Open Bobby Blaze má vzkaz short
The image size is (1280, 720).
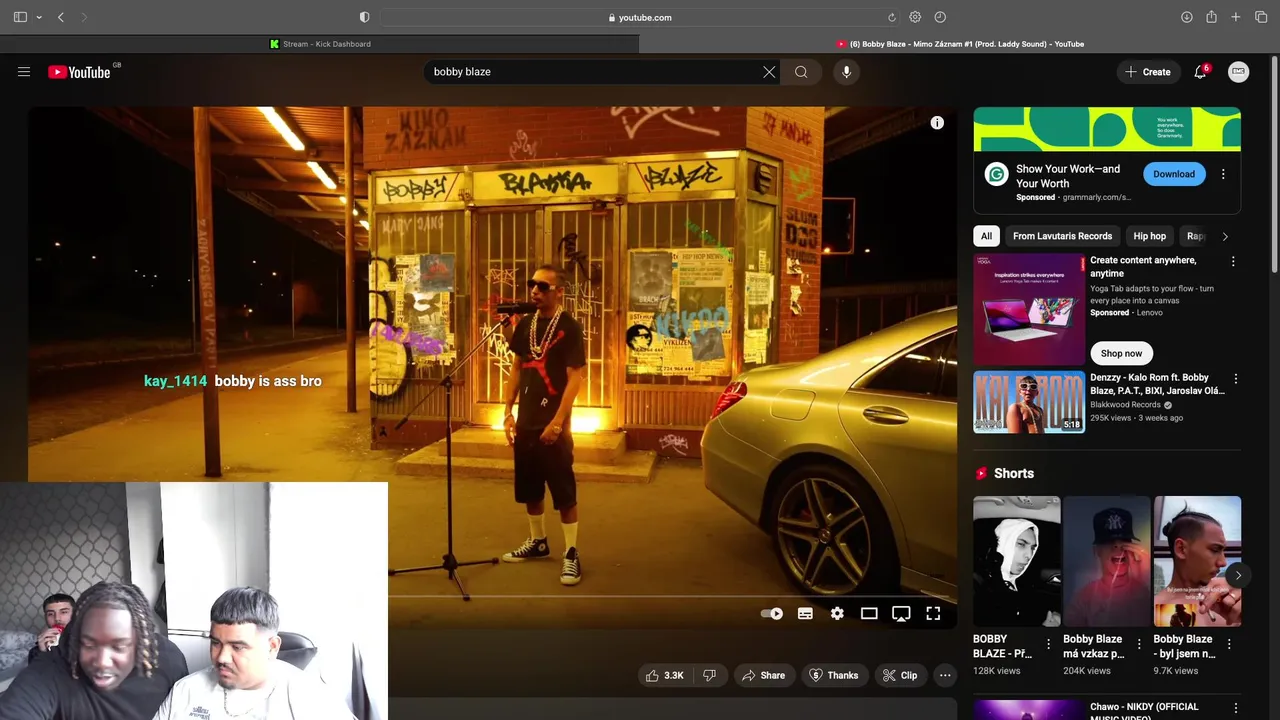1107,562
